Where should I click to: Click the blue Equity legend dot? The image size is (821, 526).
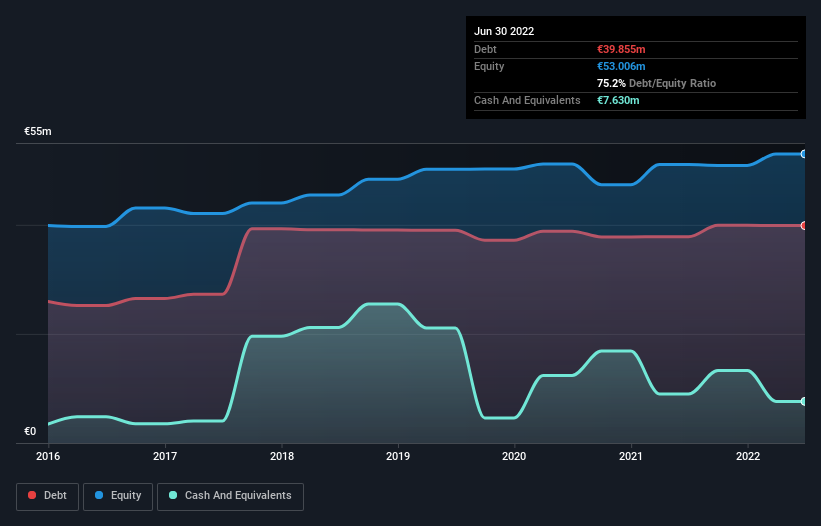pos(99,495)
